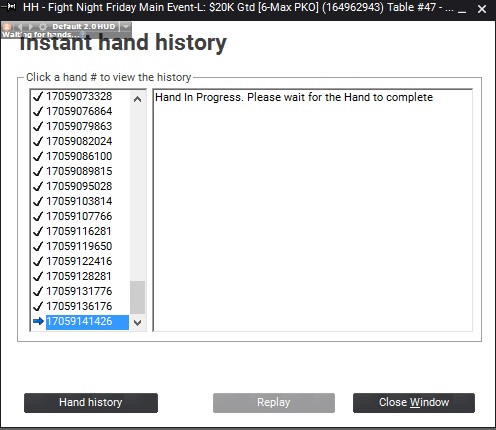Close the window with the title bar X

pos(482,9)
